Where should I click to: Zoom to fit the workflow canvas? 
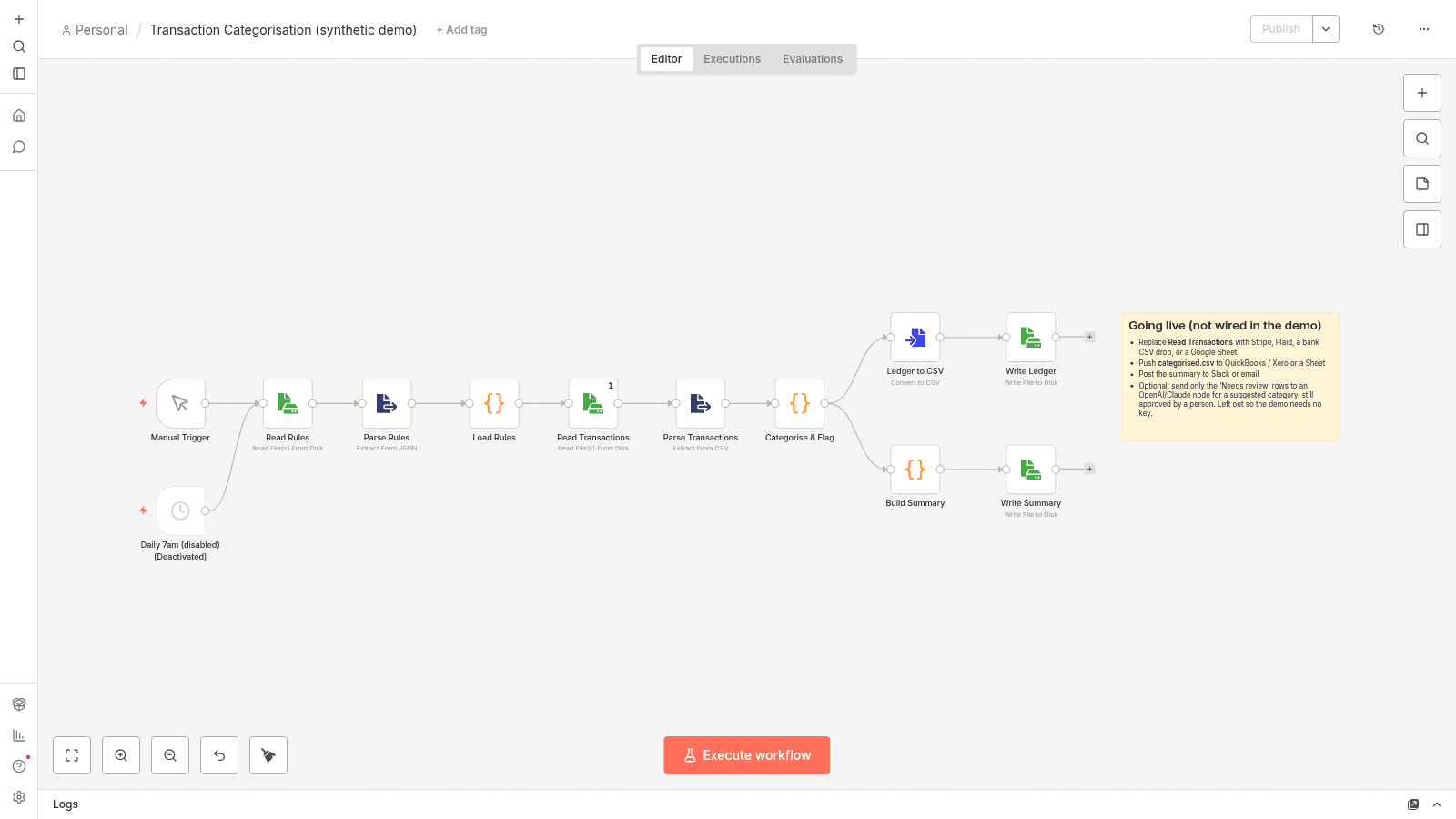click(72, 755)
